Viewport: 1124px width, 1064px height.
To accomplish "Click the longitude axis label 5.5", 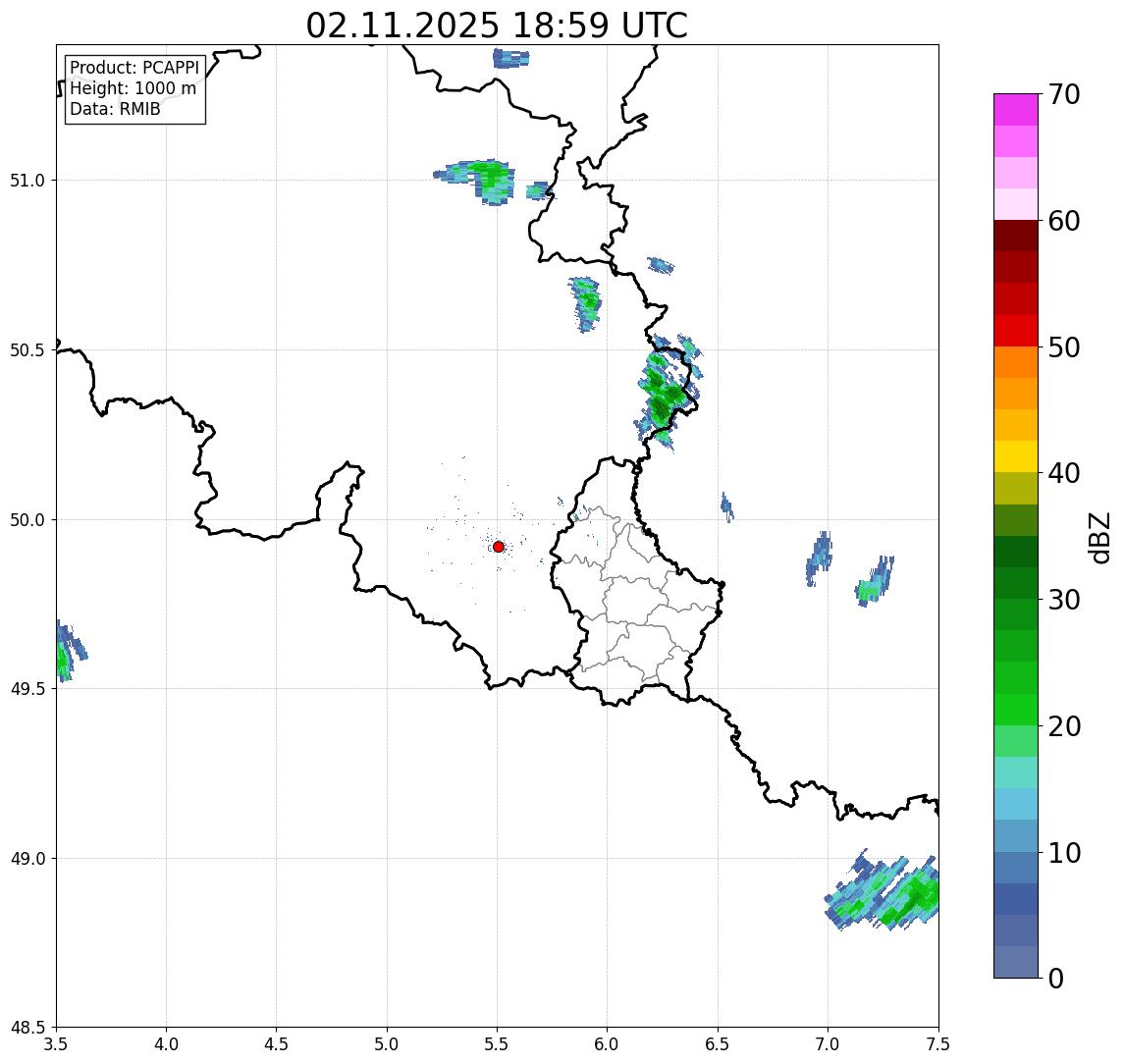I will click(x=497, y=1044).
